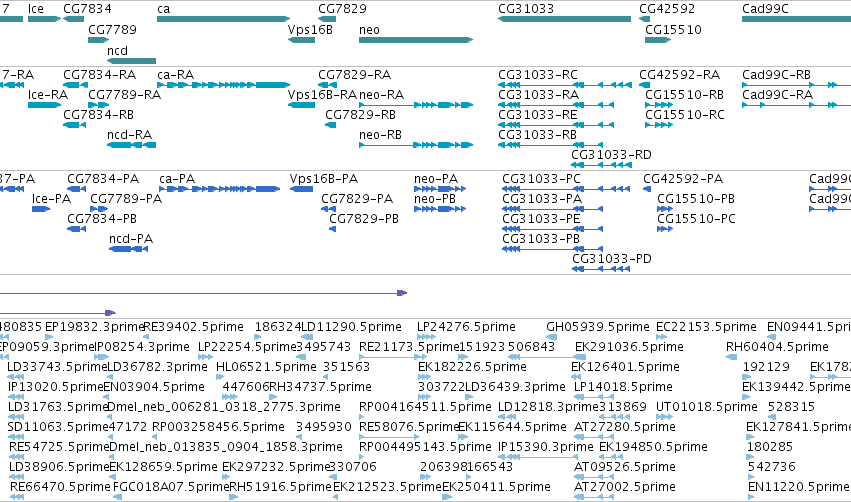This screenshot has height=502, width=851.
Task: Select the Ice-PA protein bar
Action: (x=41, y=209)
